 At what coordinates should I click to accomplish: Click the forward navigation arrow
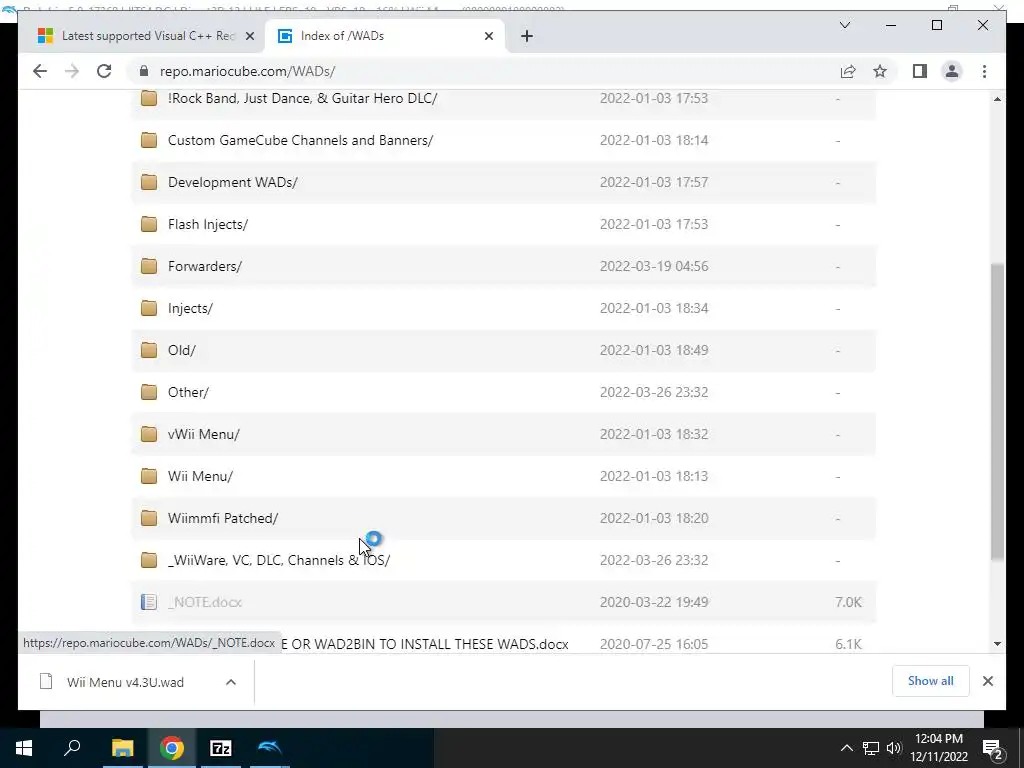pyautogui.click(x=72, y=71)
